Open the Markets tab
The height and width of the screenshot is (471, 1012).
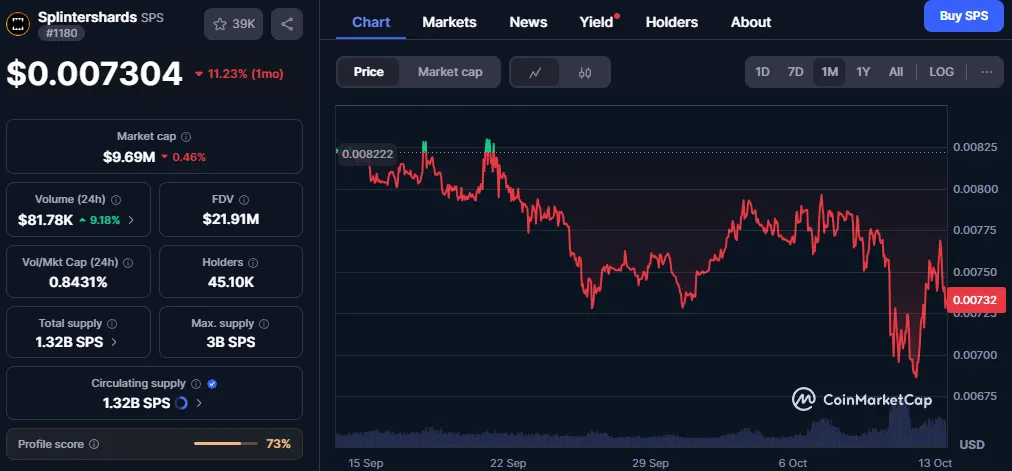pyautogui.click(x=449, y=22)
